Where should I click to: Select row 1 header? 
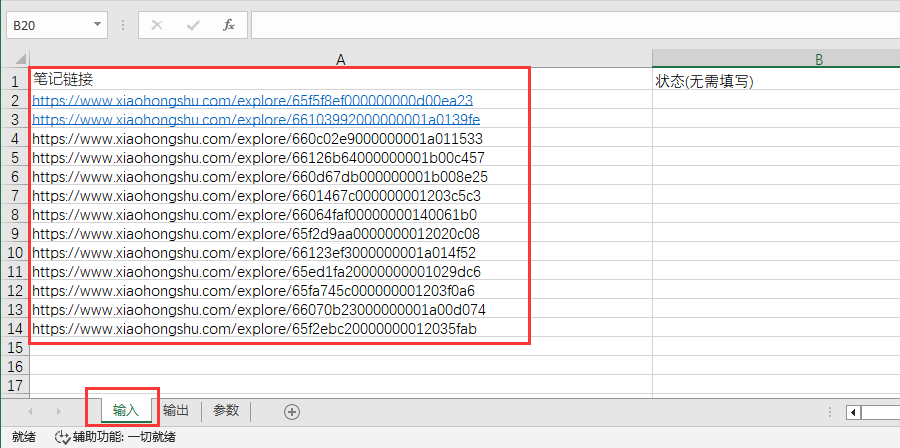(x=15, y=81)
